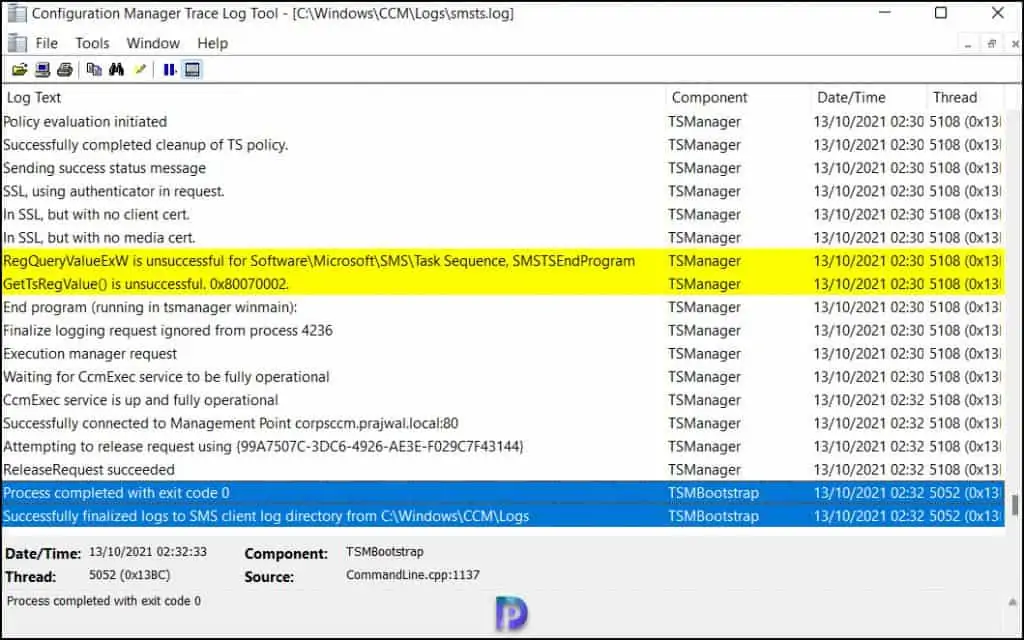Click 'CommandLine.cpp:1137' source value in details
This screenshot has height=640, width=1024.
(413, 575)
